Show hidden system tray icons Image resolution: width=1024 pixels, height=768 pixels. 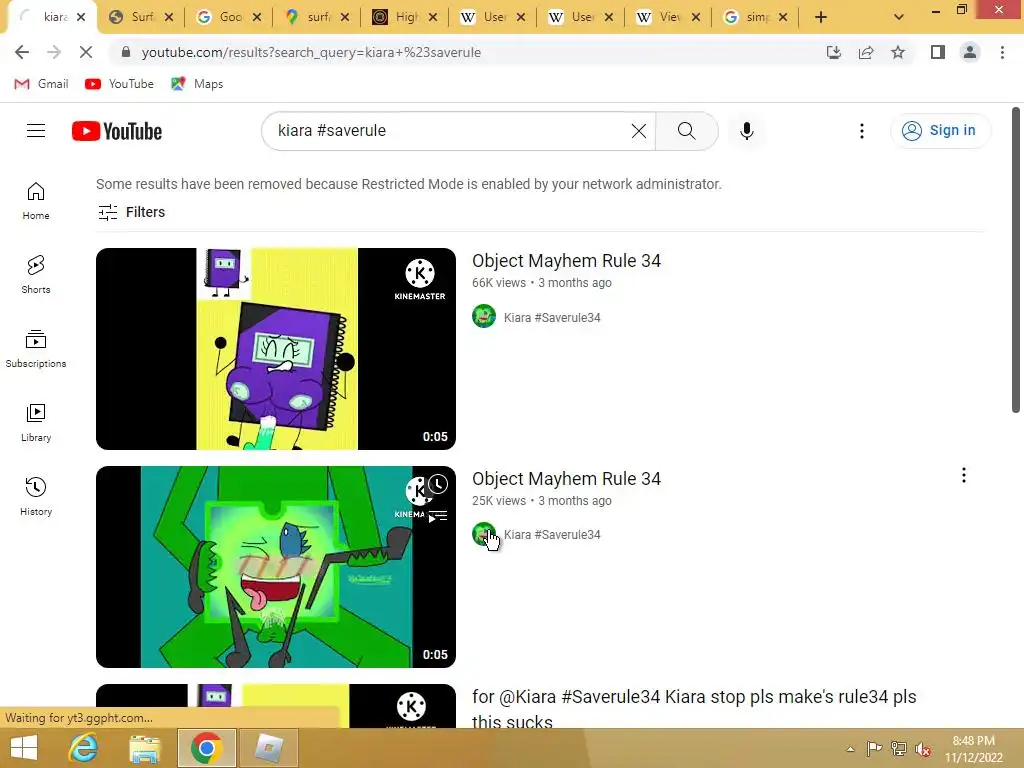tap(850, 749)
